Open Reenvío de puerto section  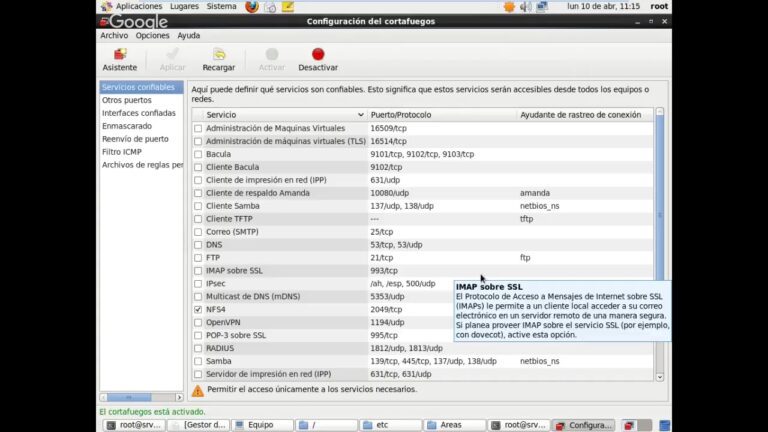(x=142, y=139)
